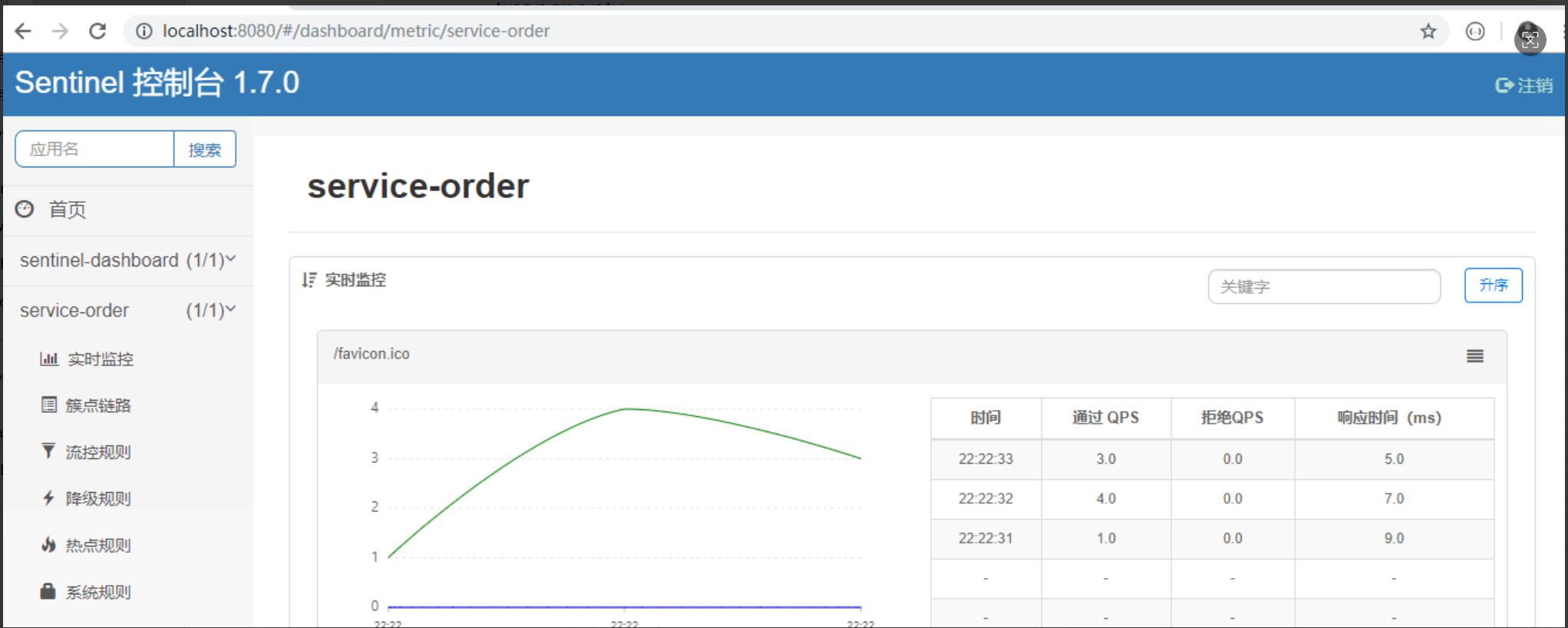Select the 22:22:31 time cell
This screenshot has height=628, width=1568.
tap(985, 539)
